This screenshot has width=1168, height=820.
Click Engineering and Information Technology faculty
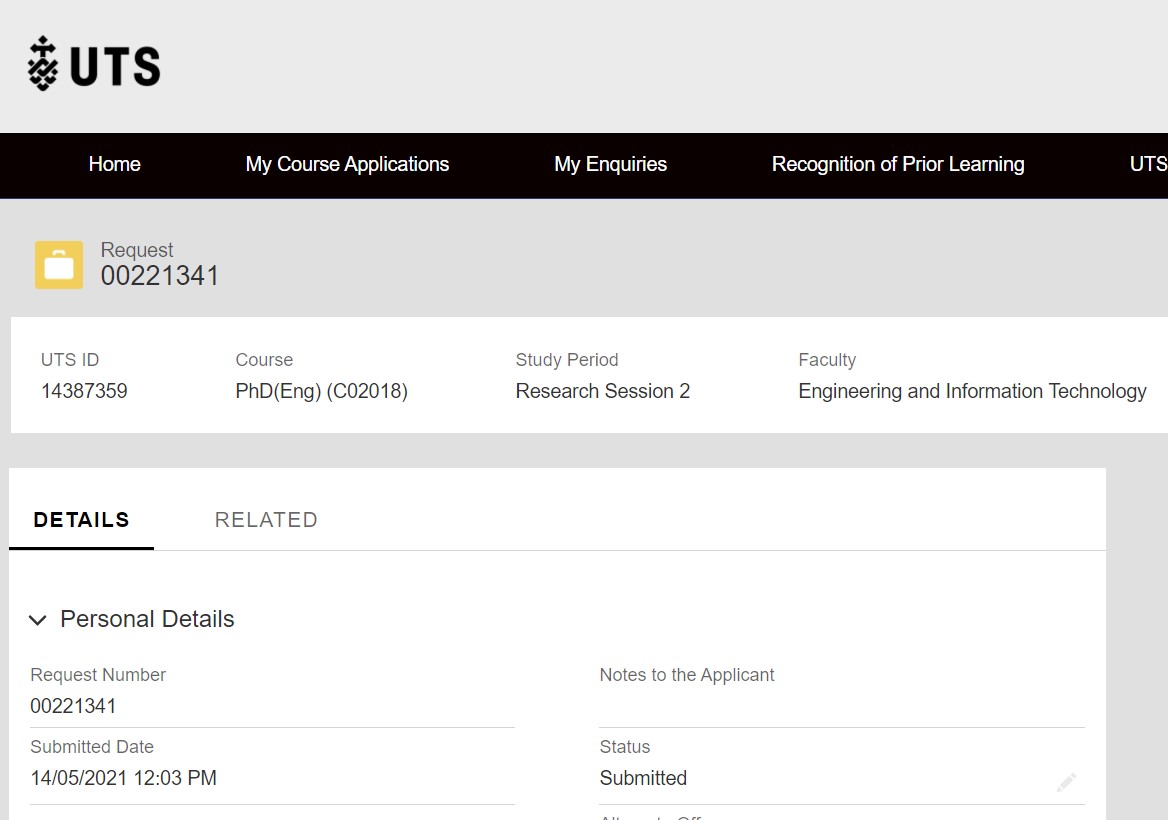(x=972, y=391)
